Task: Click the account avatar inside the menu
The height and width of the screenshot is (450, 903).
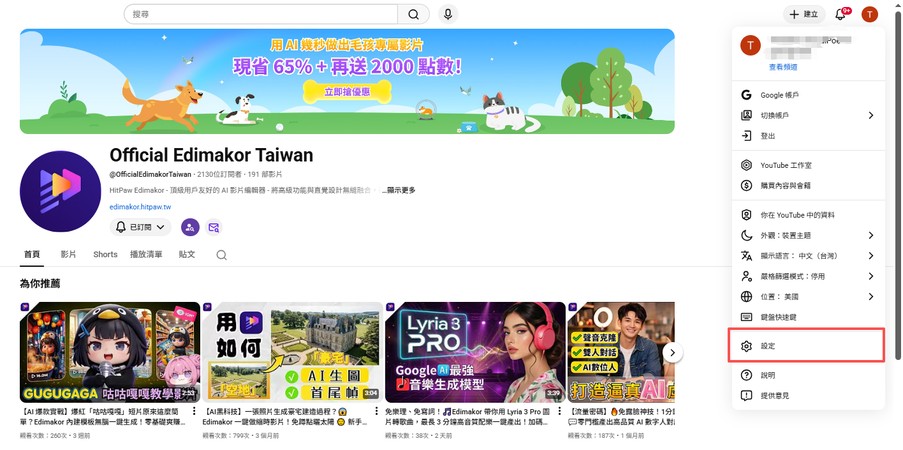Action: [750, 45]
